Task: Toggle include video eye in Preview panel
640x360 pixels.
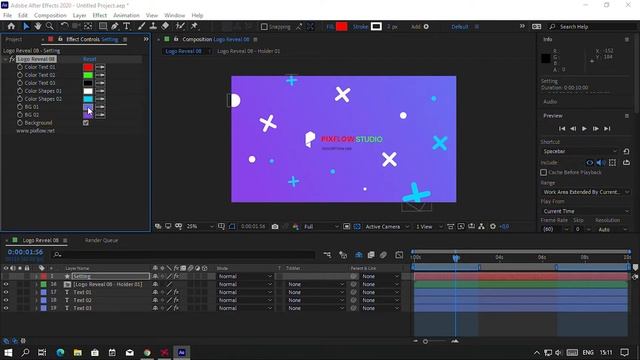Action: [589, 162]
